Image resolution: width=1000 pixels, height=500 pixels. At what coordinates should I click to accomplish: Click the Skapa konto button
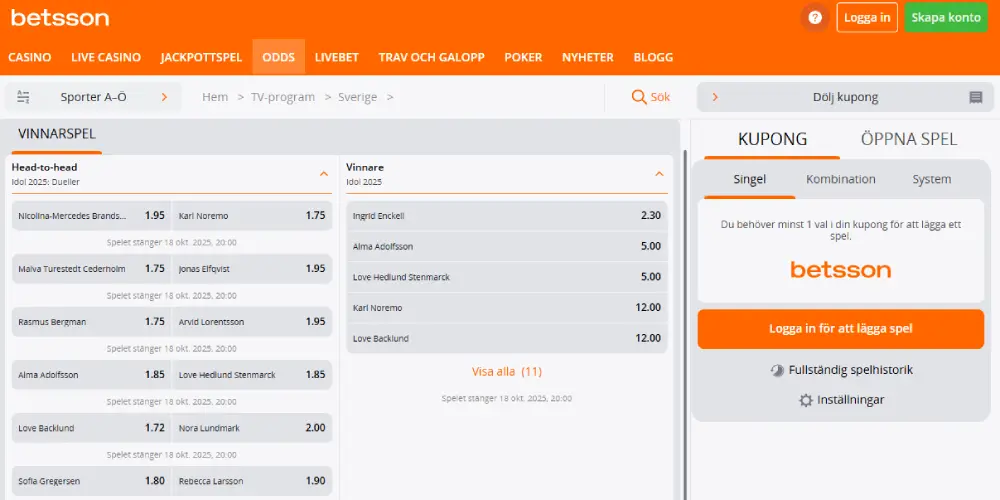(946, 18)
